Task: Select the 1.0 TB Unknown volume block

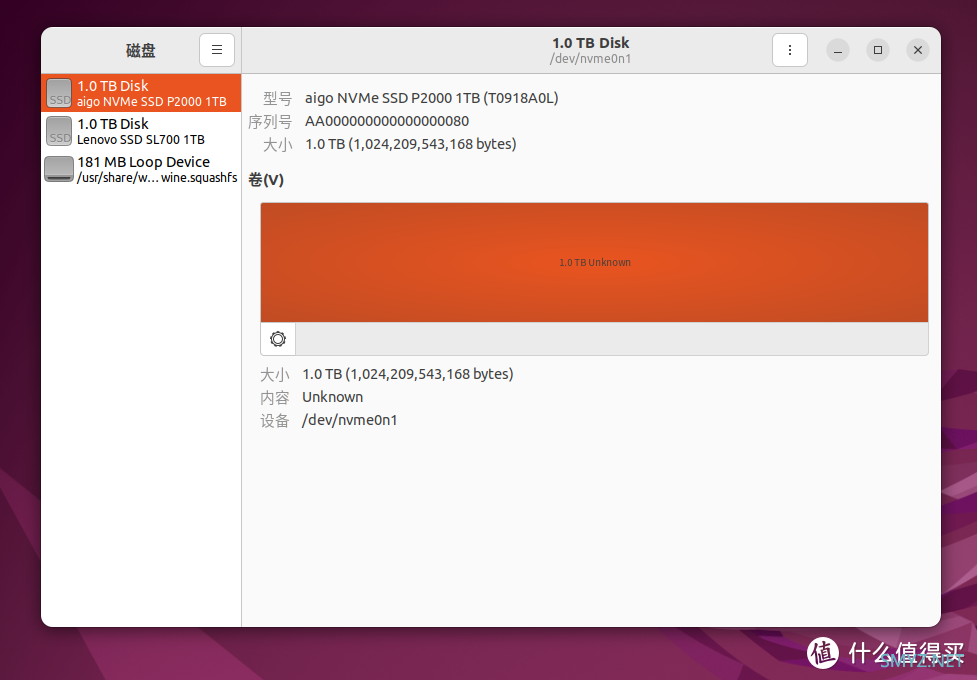Action: (x=594, y=262)
